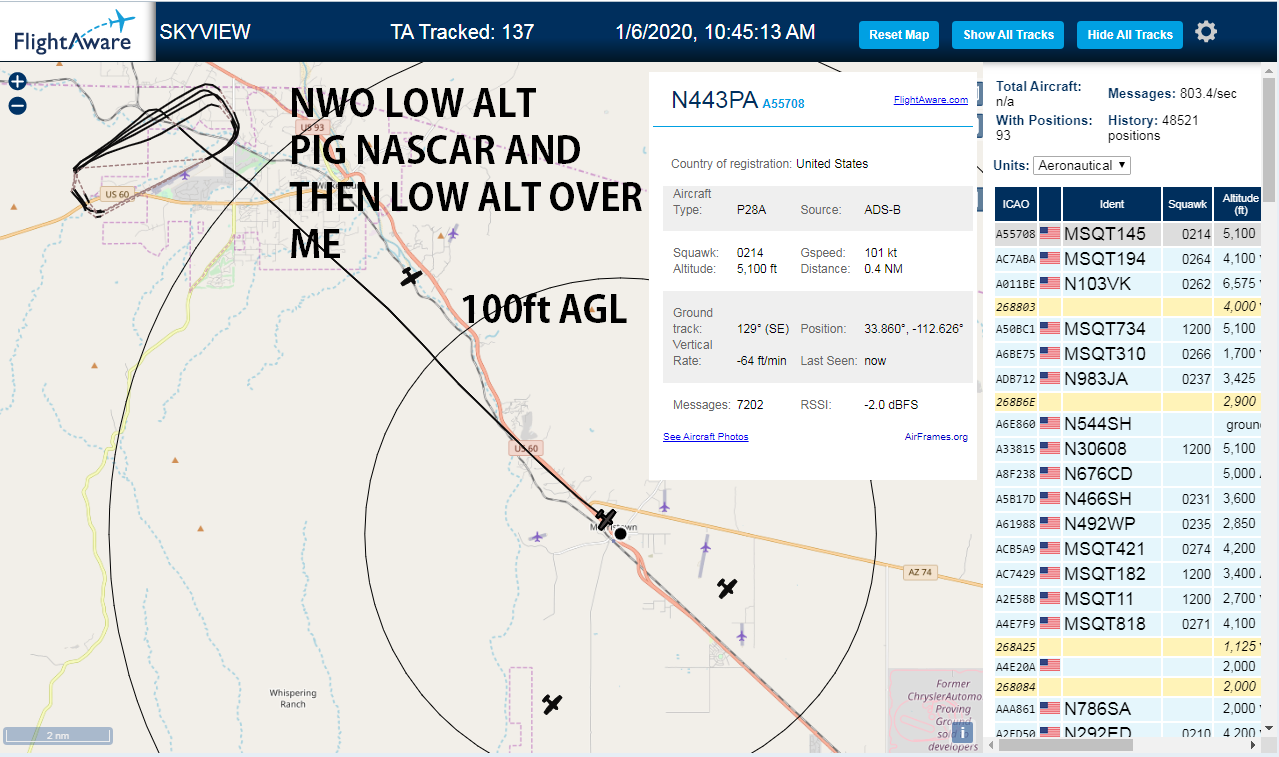Select the MSQT145 aircraft row
This screenshot has width=1279, height=757.
click(x=1128, y=234)
